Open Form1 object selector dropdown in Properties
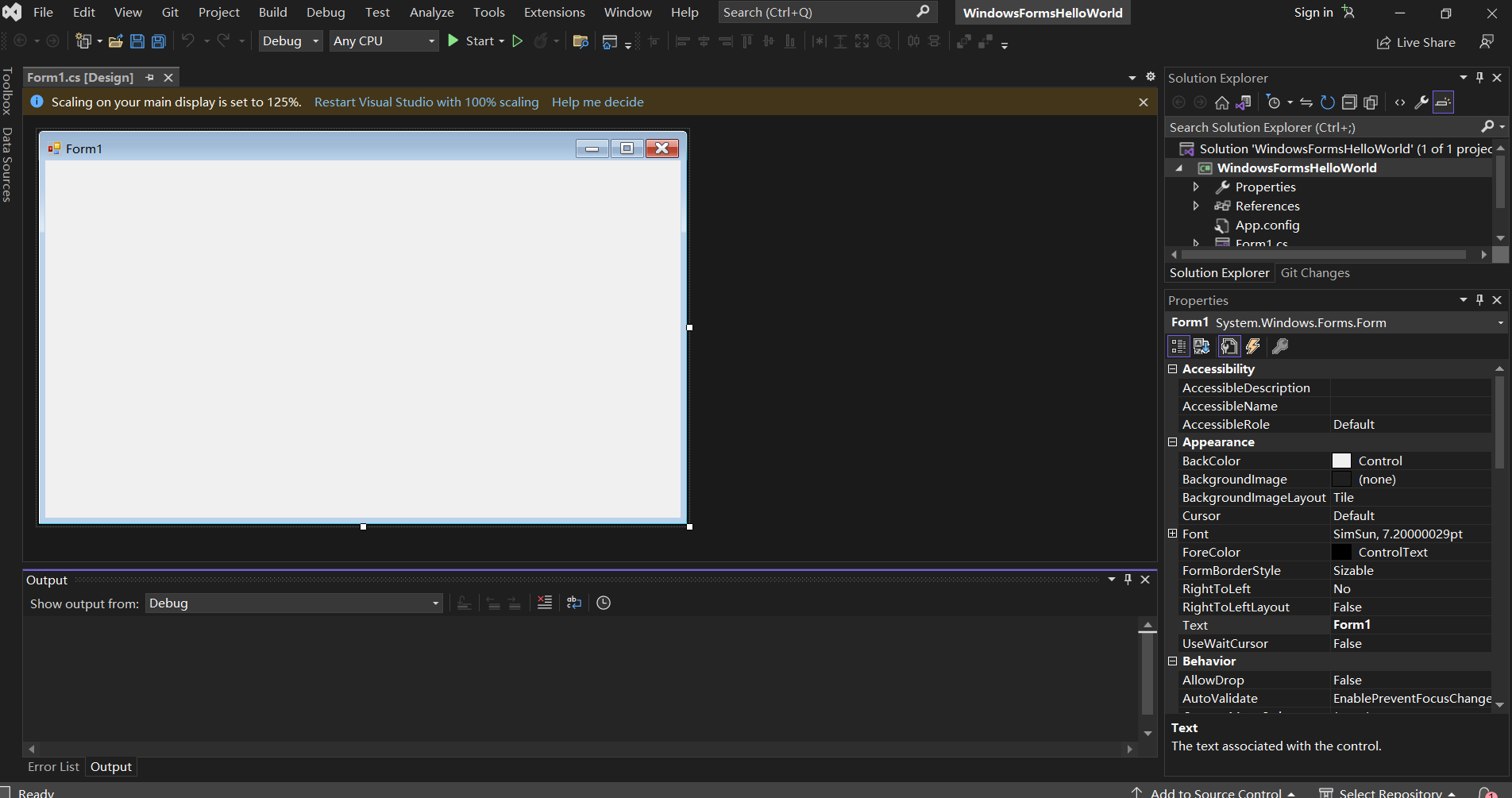 coord(1500,322)
